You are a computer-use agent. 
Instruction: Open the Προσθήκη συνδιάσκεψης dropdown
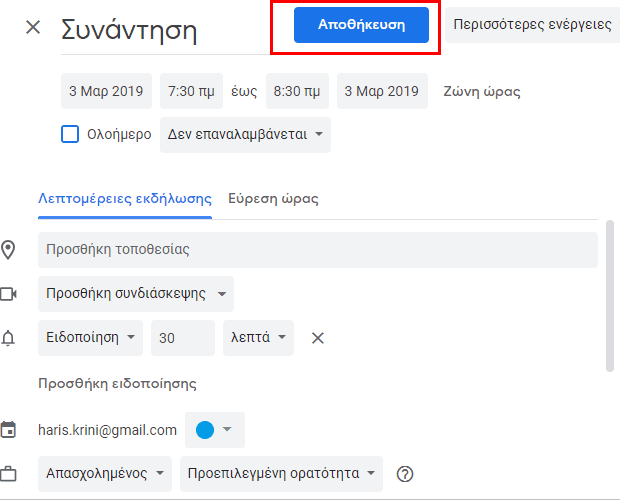pyautogui.click(x=136, y=294)
